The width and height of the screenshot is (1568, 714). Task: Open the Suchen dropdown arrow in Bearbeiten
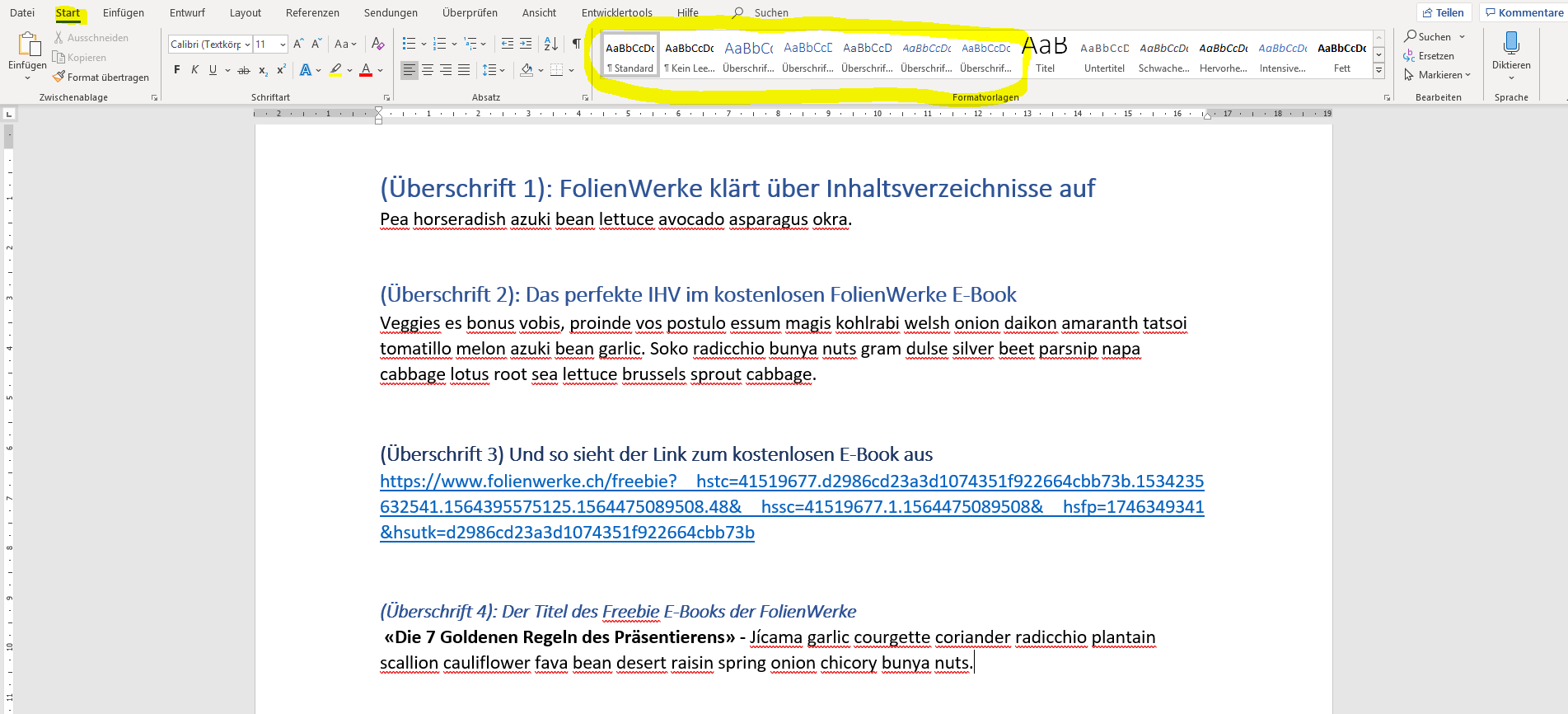[x=1462, y=37]
